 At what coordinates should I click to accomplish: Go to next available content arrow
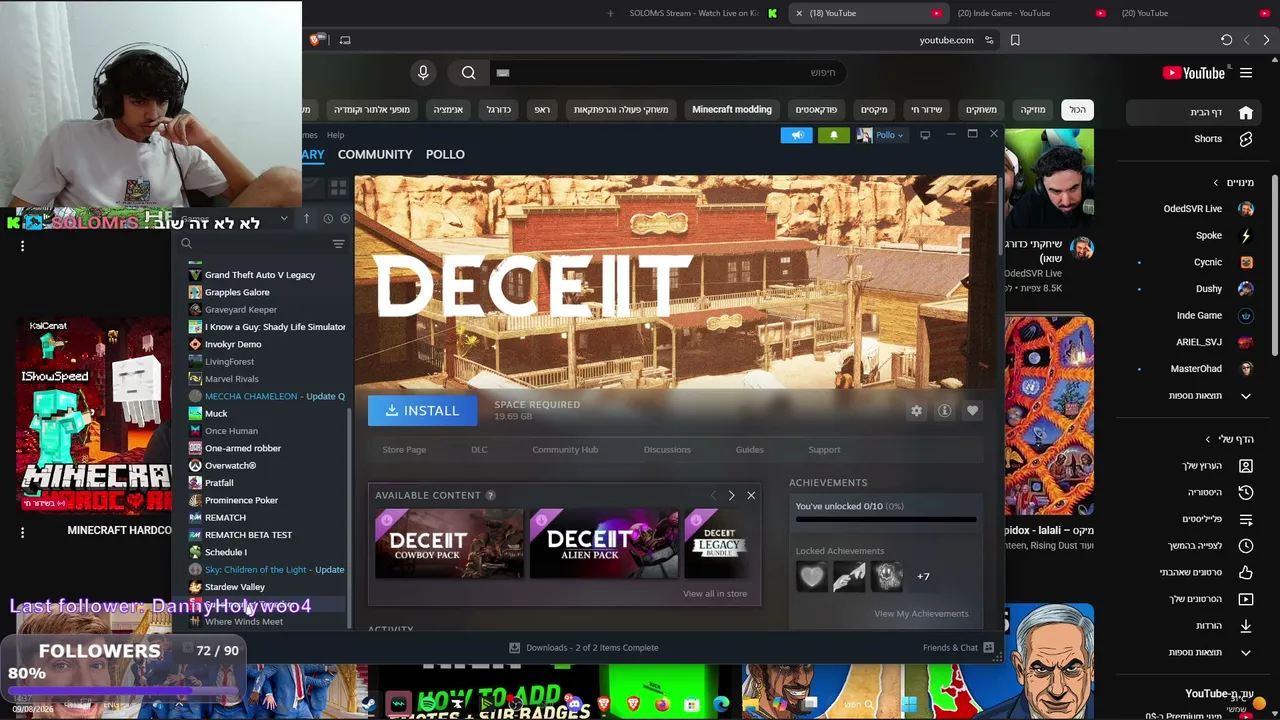[731, 495]
